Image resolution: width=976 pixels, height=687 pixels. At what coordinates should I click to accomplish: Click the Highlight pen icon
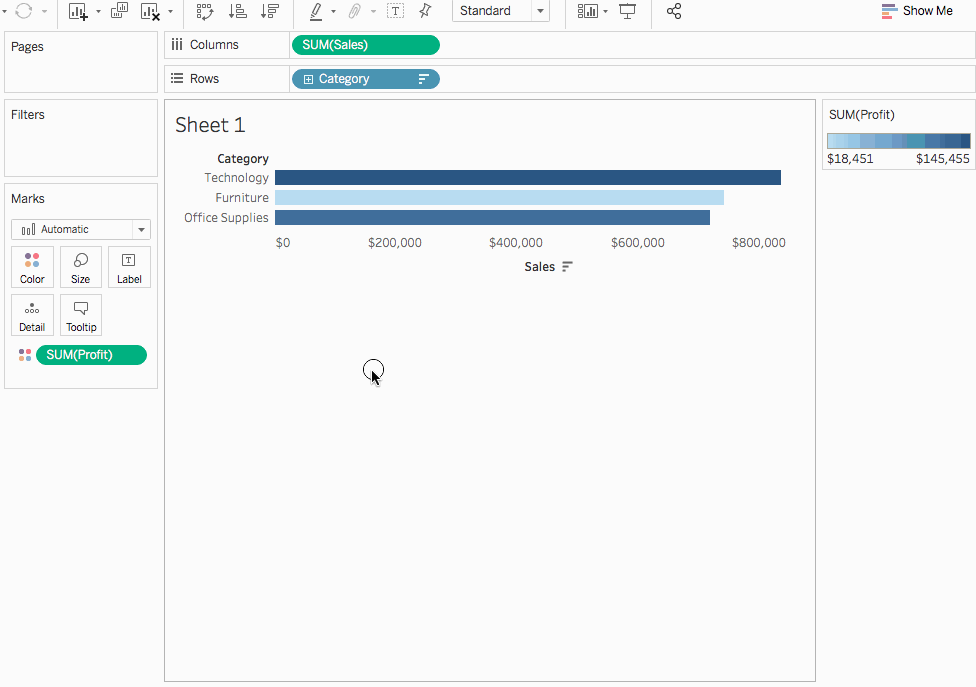pos(316,11)
